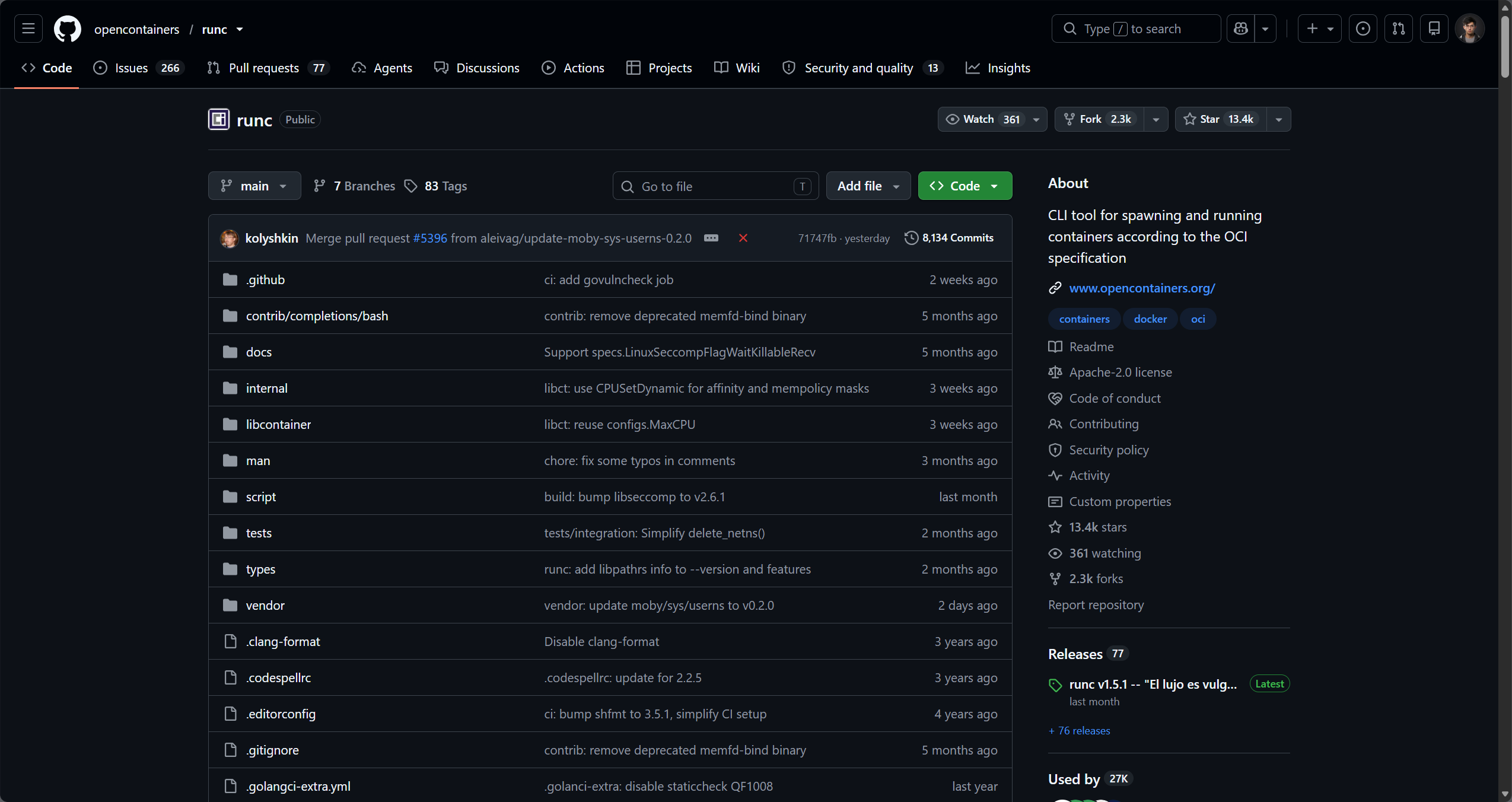This screenshot has width=1512, height=802.
Task: Open the Discussions tab
Action: coord(477,68)
